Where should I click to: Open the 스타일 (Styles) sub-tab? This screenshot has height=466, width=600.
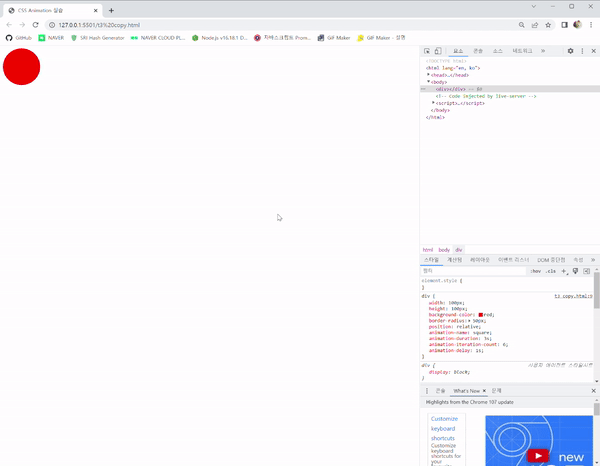pos(431,260)
